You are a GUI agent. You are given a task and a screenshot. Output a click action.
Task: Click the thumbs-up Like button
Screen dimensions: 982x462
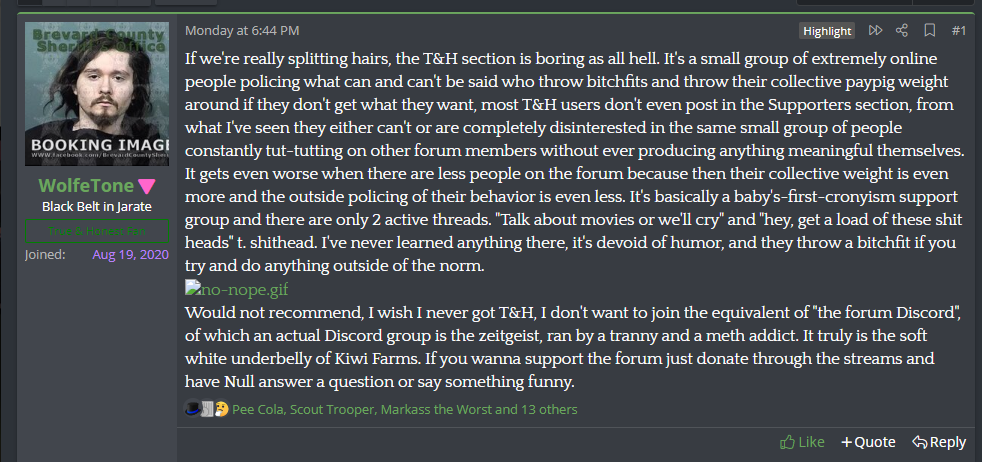(802, 442)
